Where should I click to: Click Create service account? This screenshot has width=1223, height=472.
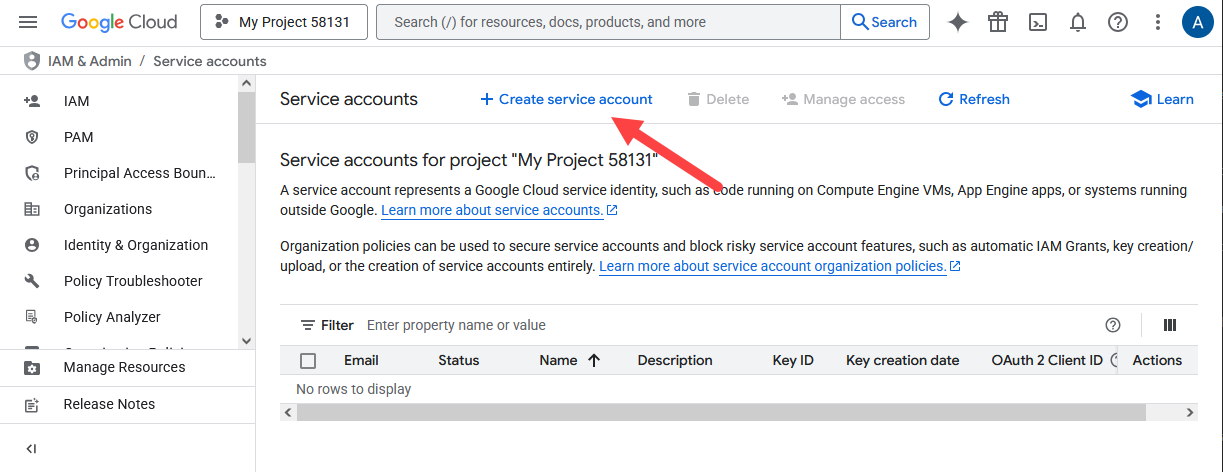click(566, 99)
